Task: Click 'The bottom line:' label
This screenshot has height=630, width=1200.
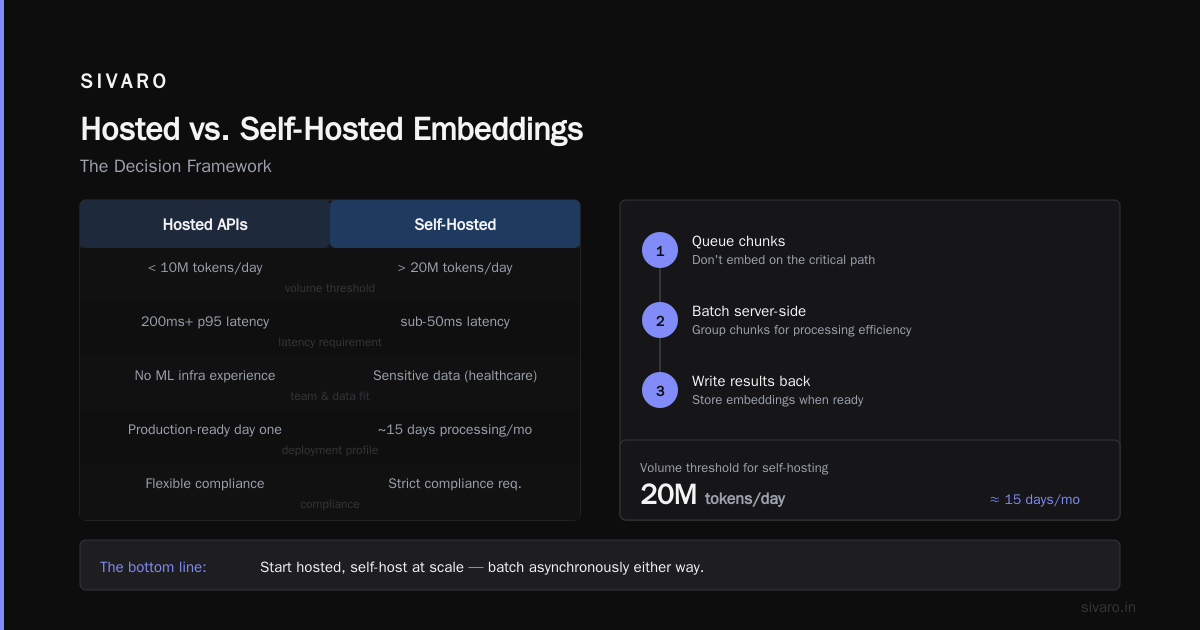Action: coord(153,567)
